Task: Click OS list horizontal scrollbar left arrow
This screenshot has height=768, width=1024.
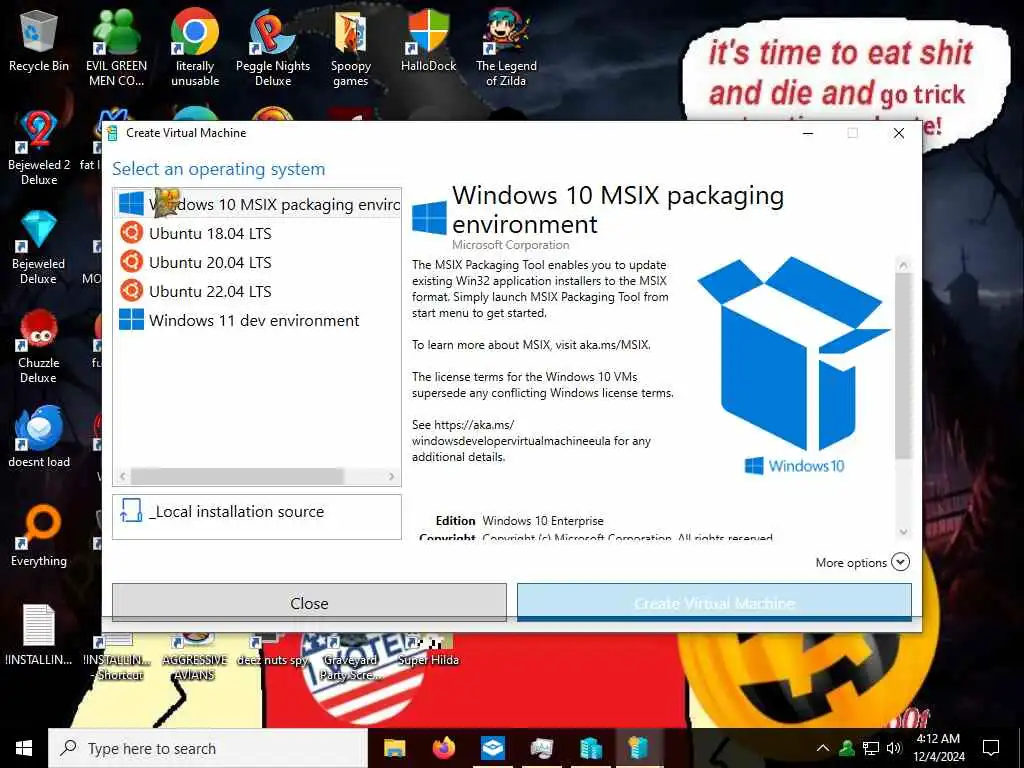Action: [122, 477]
